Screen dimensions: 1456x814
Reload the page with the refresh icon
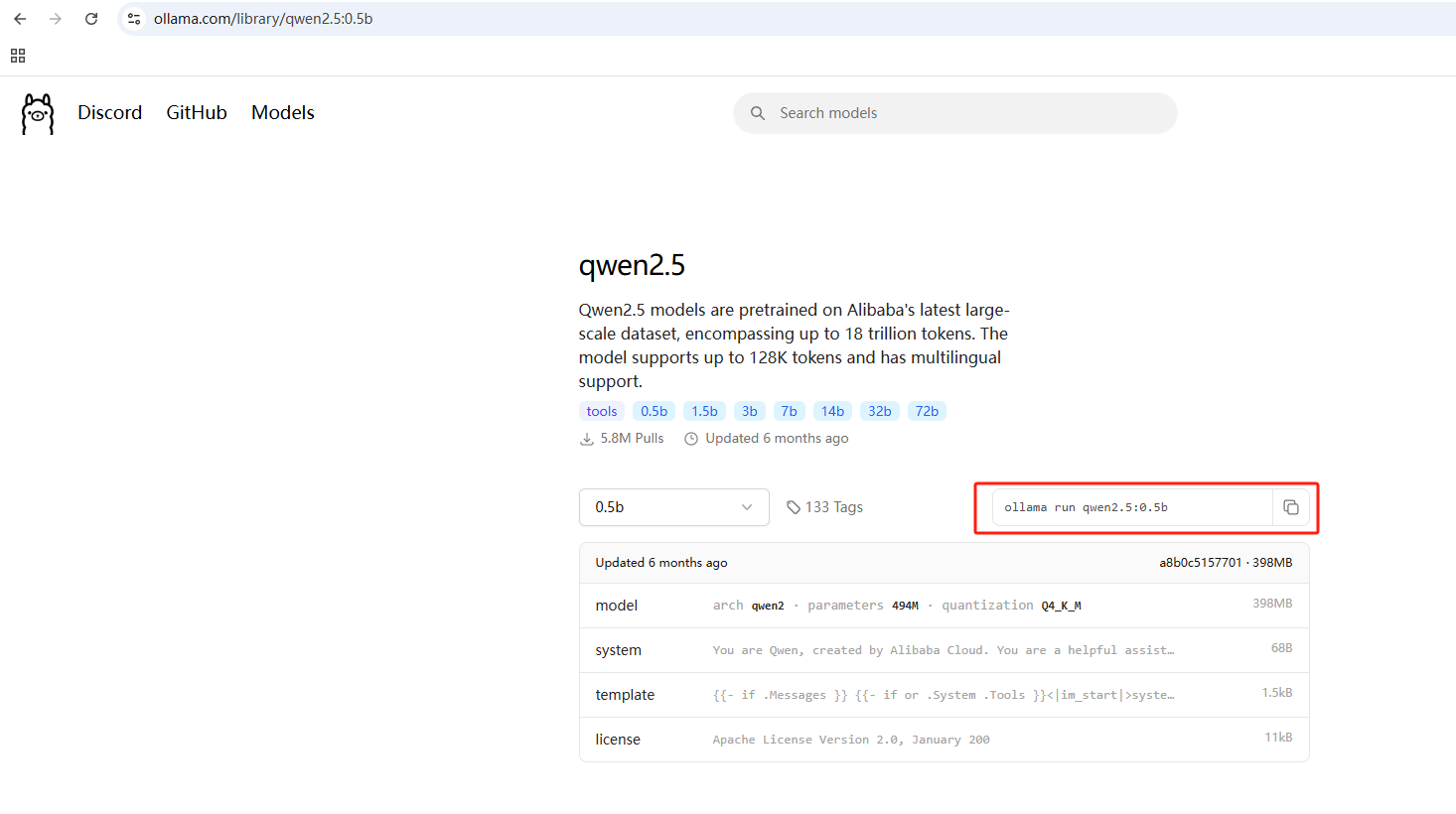tap(91, 19)
